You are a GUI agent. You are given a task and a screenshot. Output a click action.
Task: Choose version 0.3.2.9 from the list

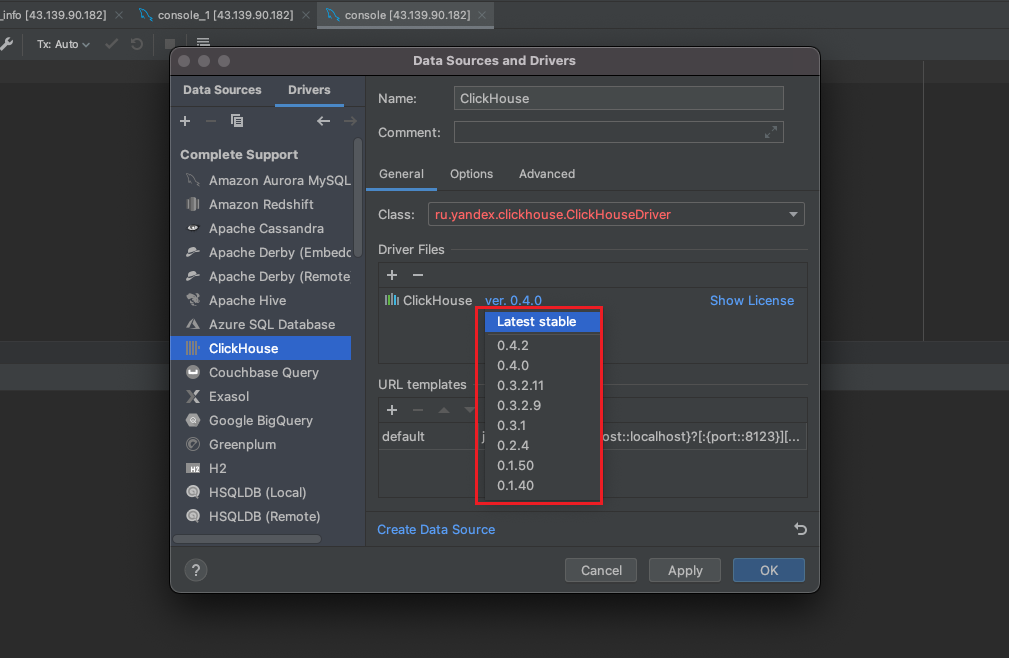coord(542,405)
